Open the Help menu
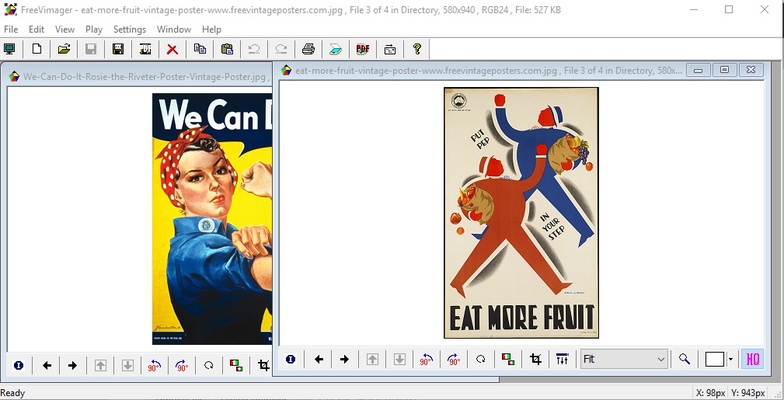 [x=212, y=30]
